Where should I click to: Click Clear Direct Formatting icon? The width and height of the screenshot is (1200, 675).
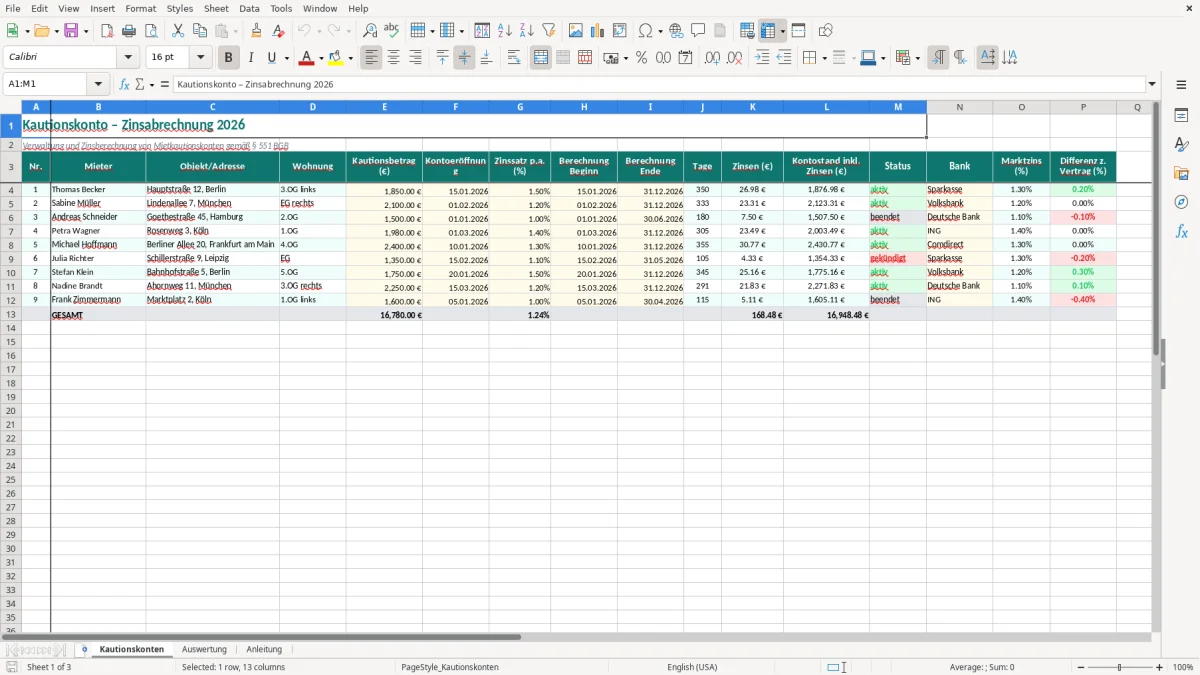coord(279,31)
